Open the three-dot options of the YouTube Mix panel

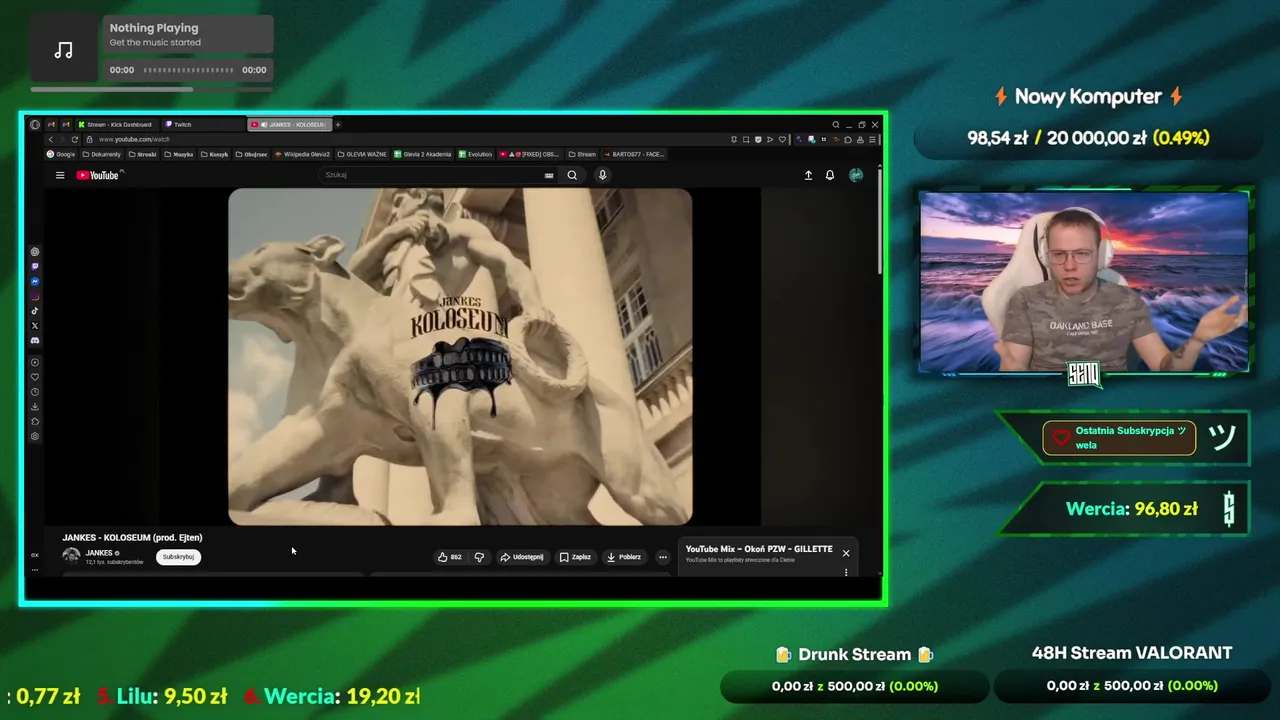tap(846, 572)
